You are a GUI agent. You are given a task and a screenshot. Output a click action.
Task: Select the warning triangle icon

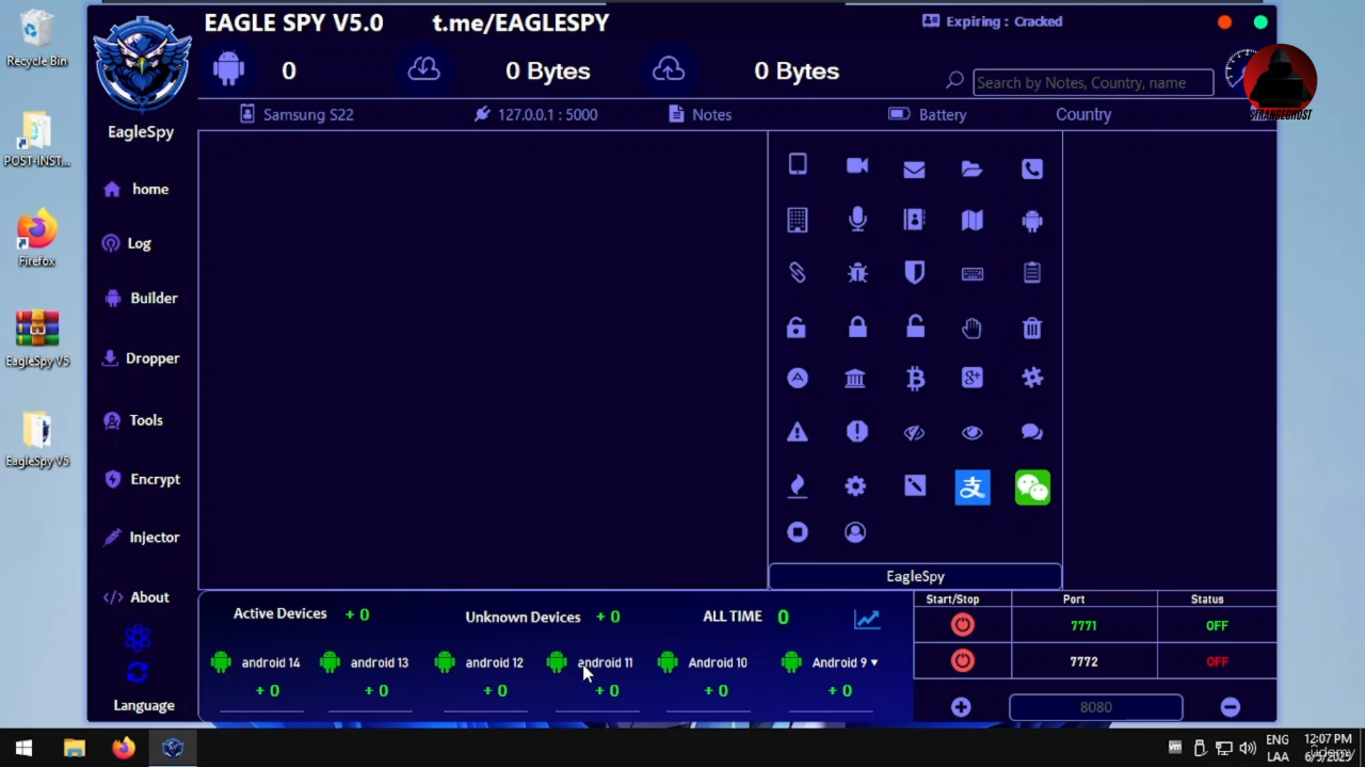[797, 432]
